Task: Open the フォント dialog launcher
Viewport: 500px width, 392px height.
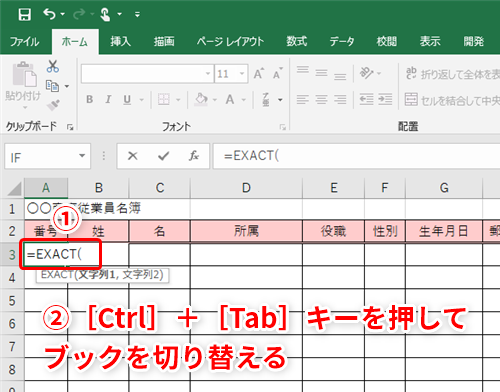Action: pos(283,127)
